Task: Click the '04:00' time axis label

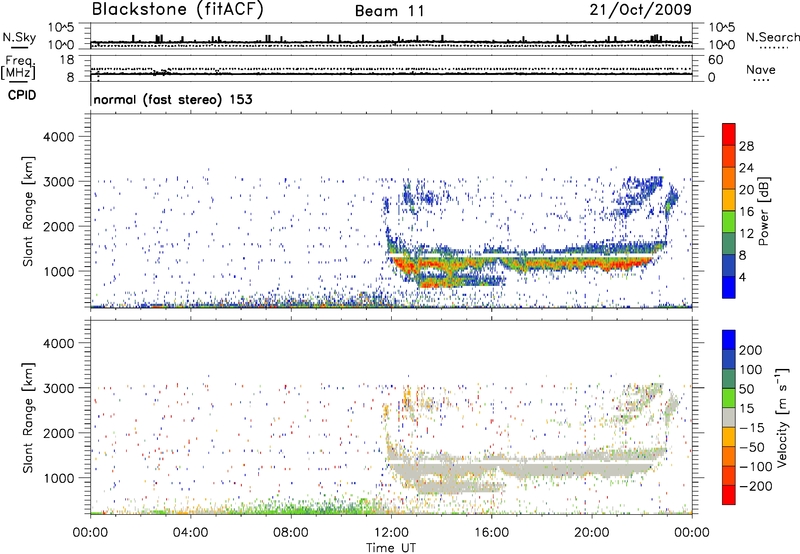Action: click(191, 533)
